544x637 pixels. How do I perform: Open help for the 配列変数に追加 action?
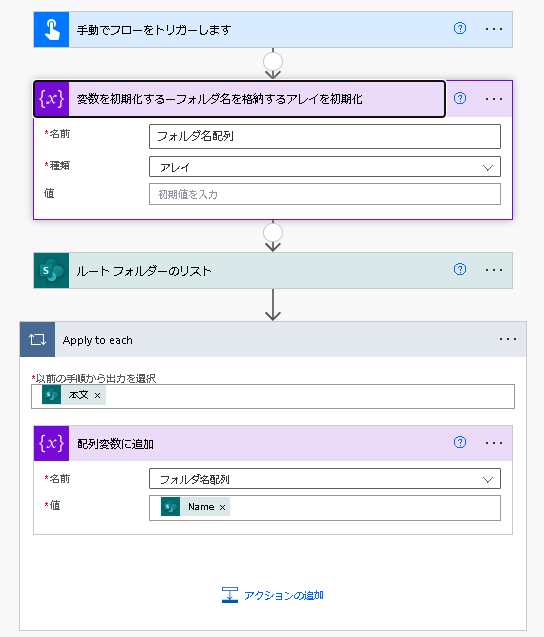tap(460, 442)
